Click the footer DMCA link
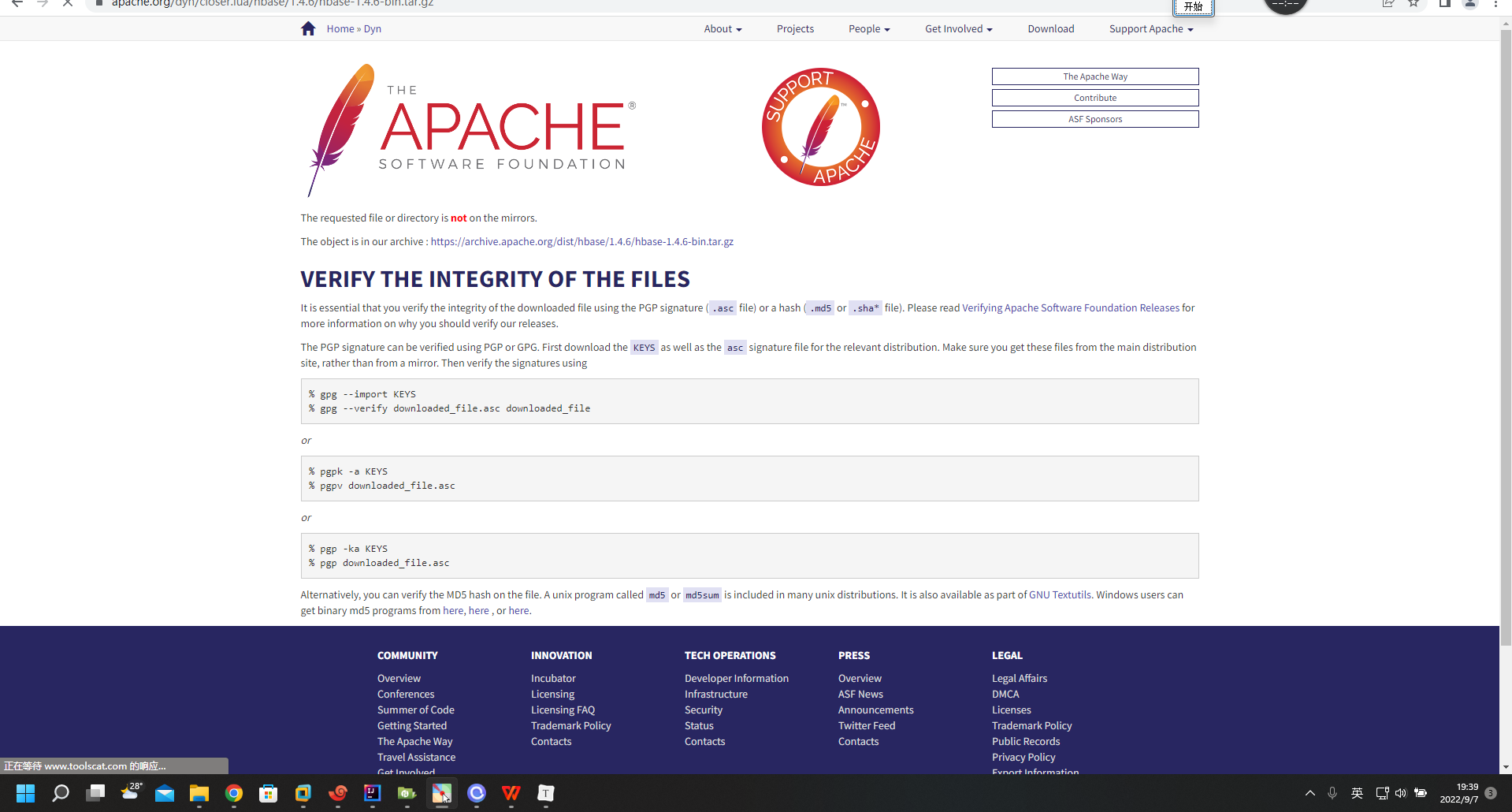This screenshot has width=1512, height=812. point(1005,695)
